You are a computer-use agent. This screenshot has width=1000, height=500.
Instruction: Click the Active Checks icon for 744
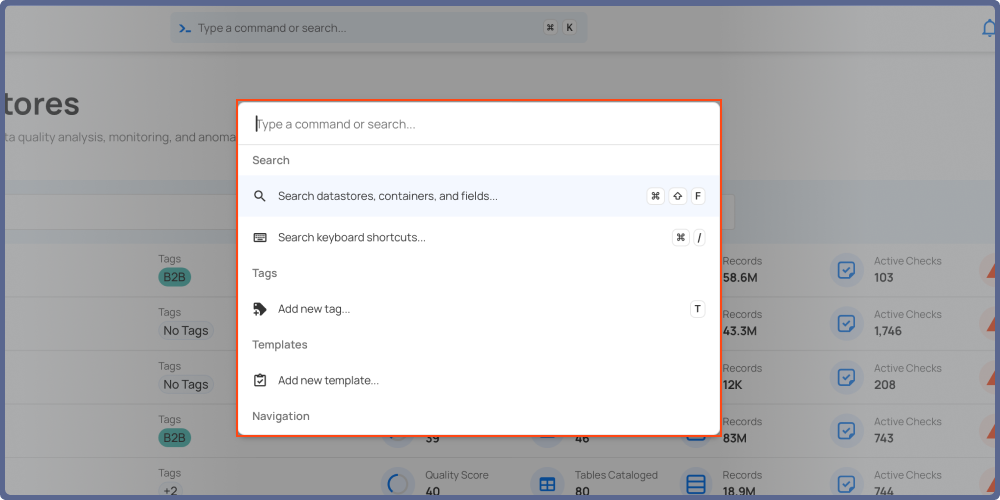846,484
